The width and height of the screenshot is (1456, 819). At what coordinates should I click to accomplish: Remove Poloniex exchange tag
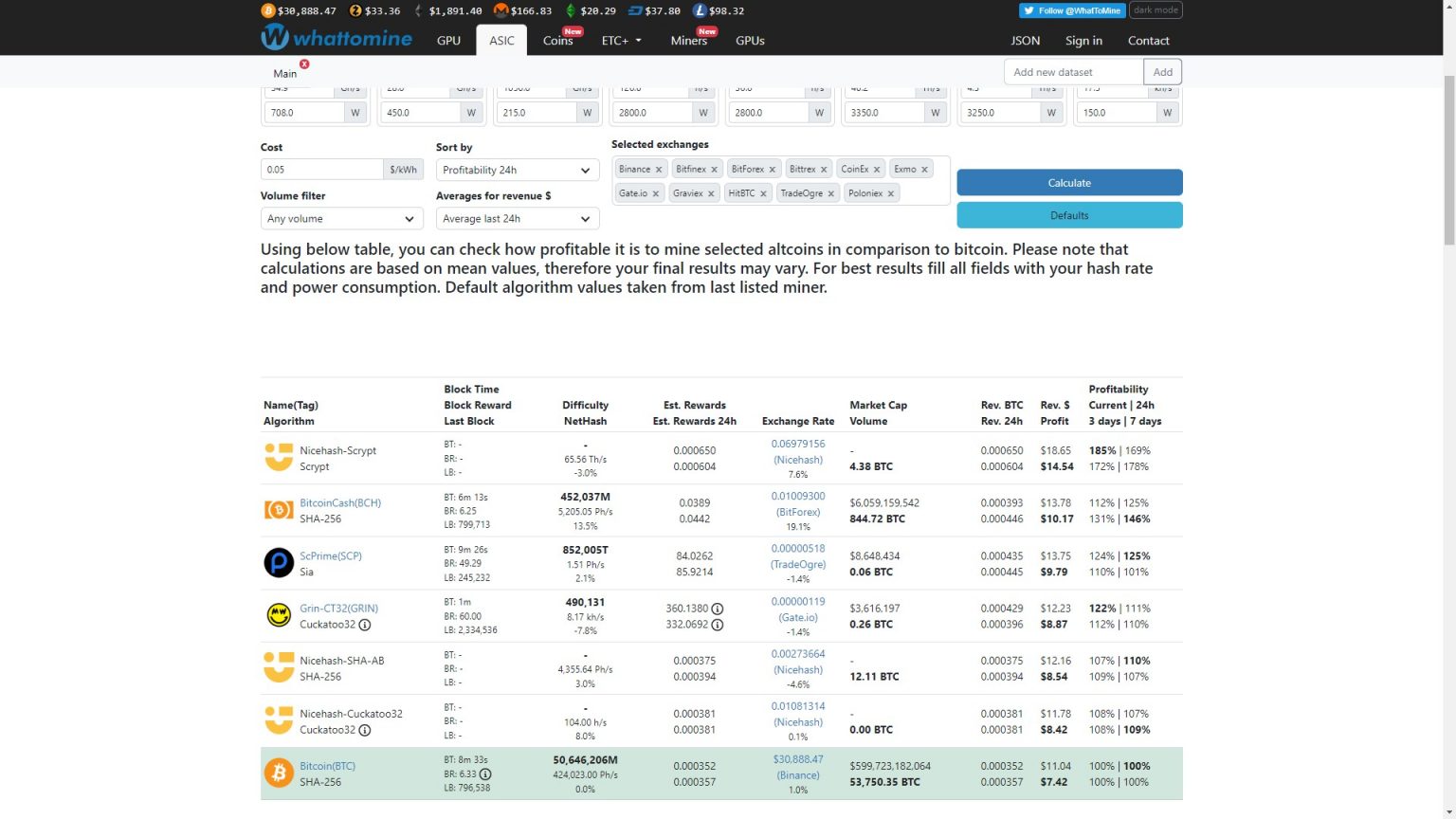(891, 193)
